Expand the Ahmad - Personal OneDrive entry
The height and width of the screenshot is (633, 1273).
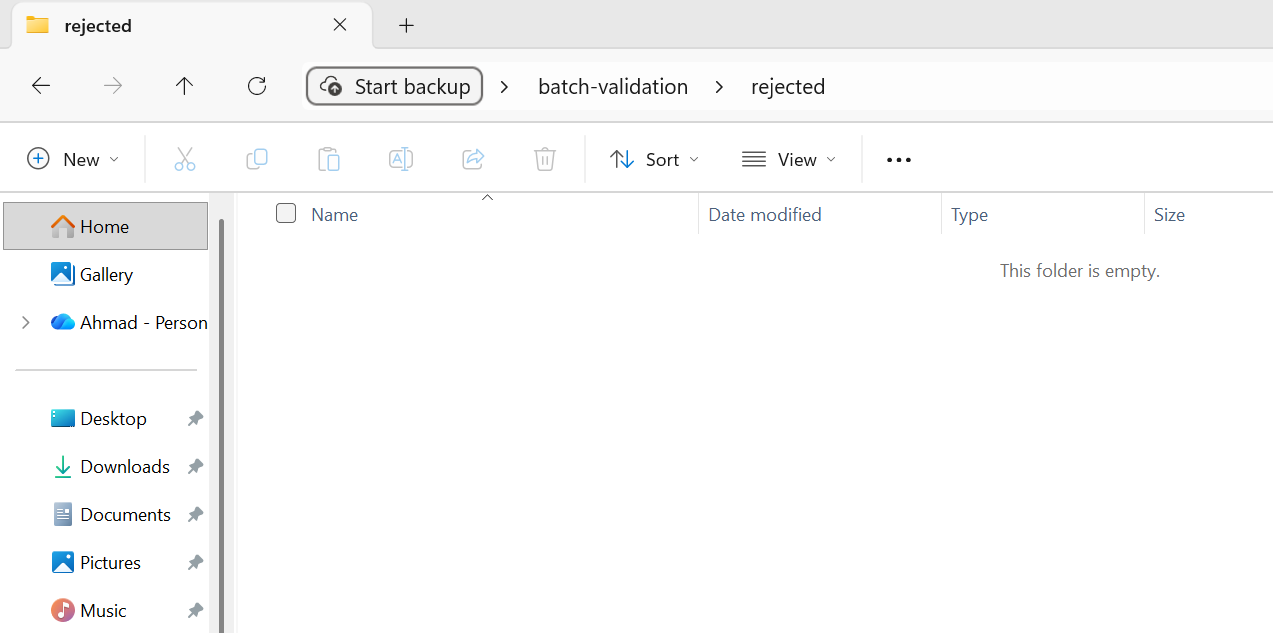(25, 322)
